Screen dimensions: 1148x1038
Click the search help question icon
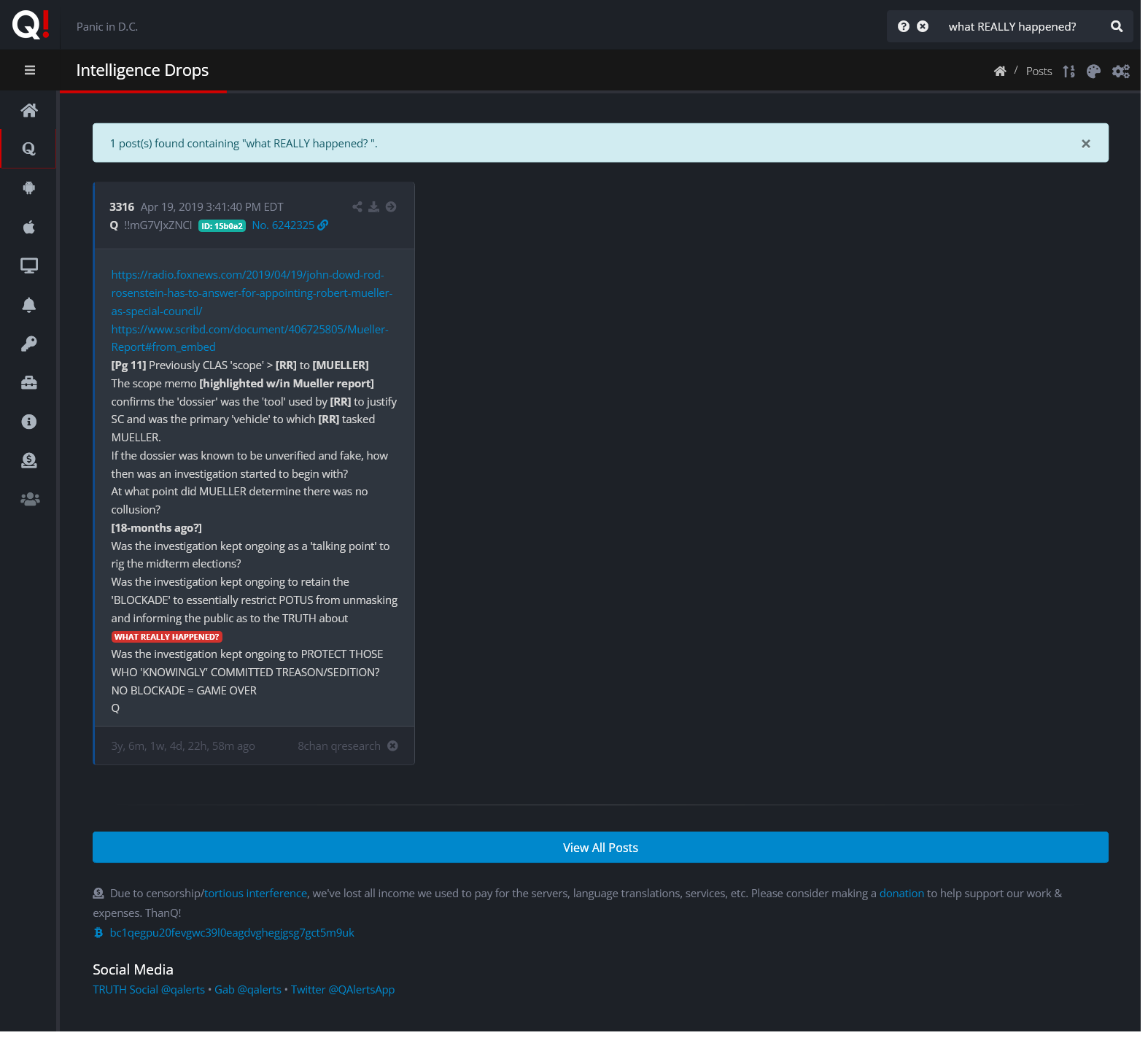tap(904, 26)
